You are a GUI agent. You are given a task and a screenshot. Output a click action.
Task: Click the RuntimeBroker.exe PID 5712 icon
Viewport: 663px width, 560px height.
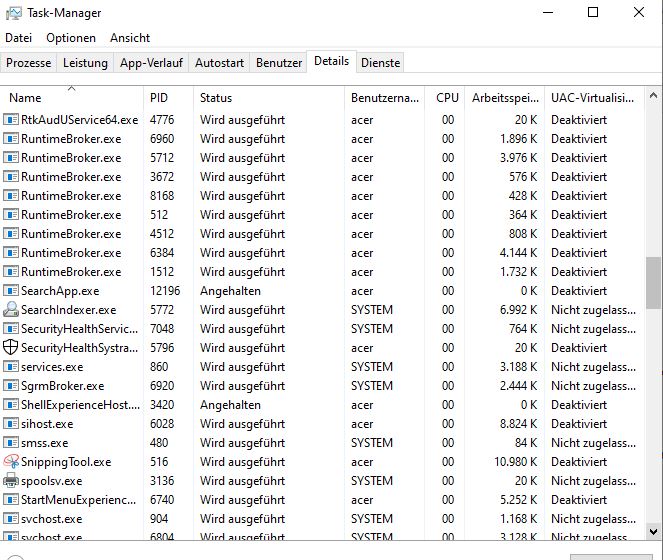pos(11,158)
